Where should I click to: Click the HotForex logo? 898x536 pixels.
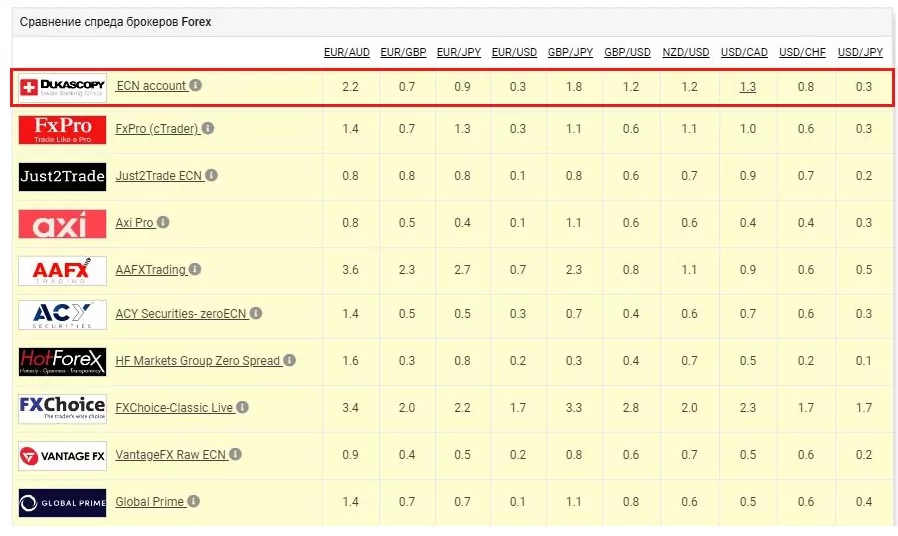click(x=62, y=361)
